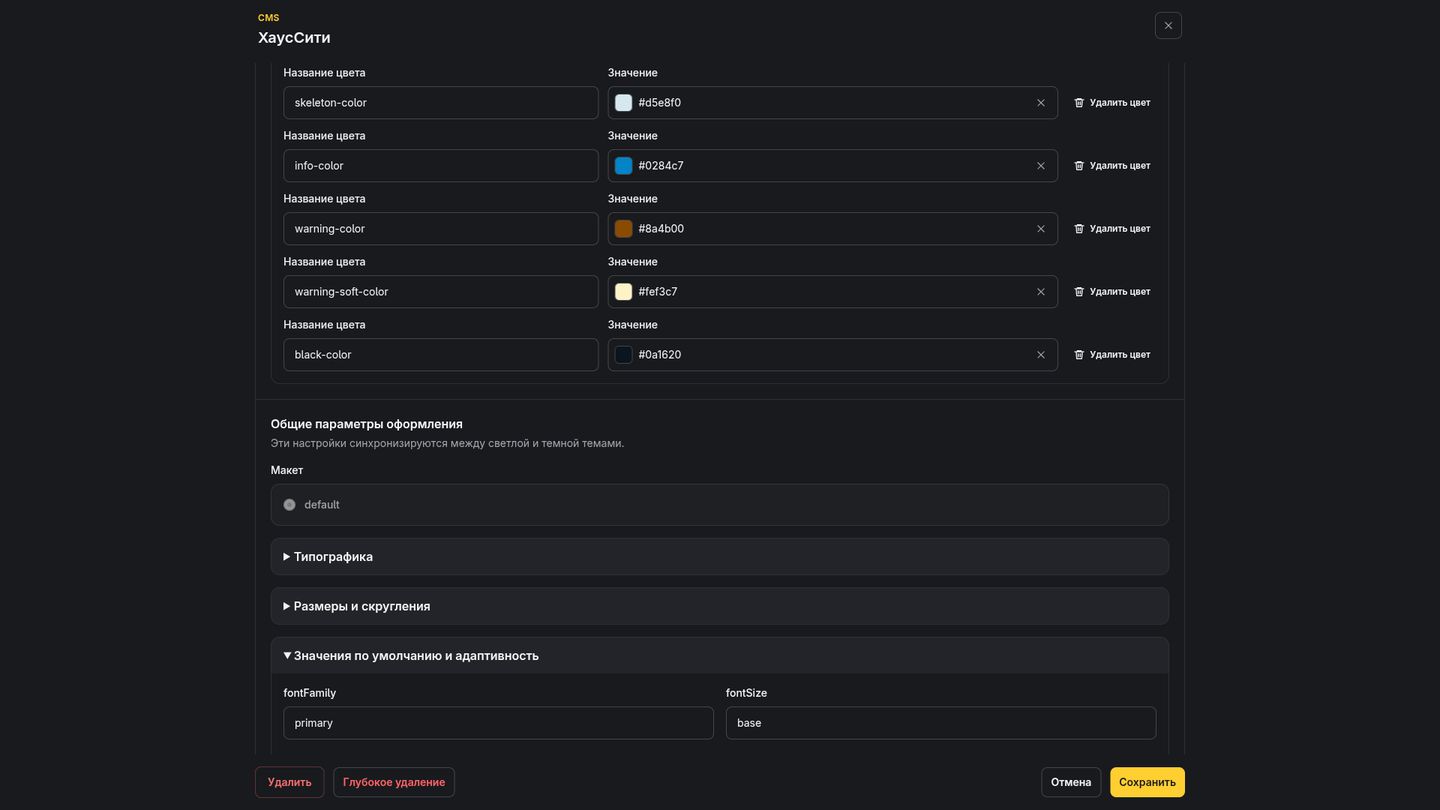Screen dimensions: 1440x810
Task: Collapse Значения по умолчанию и адаптивность section
Action: (x=719, y=656)
